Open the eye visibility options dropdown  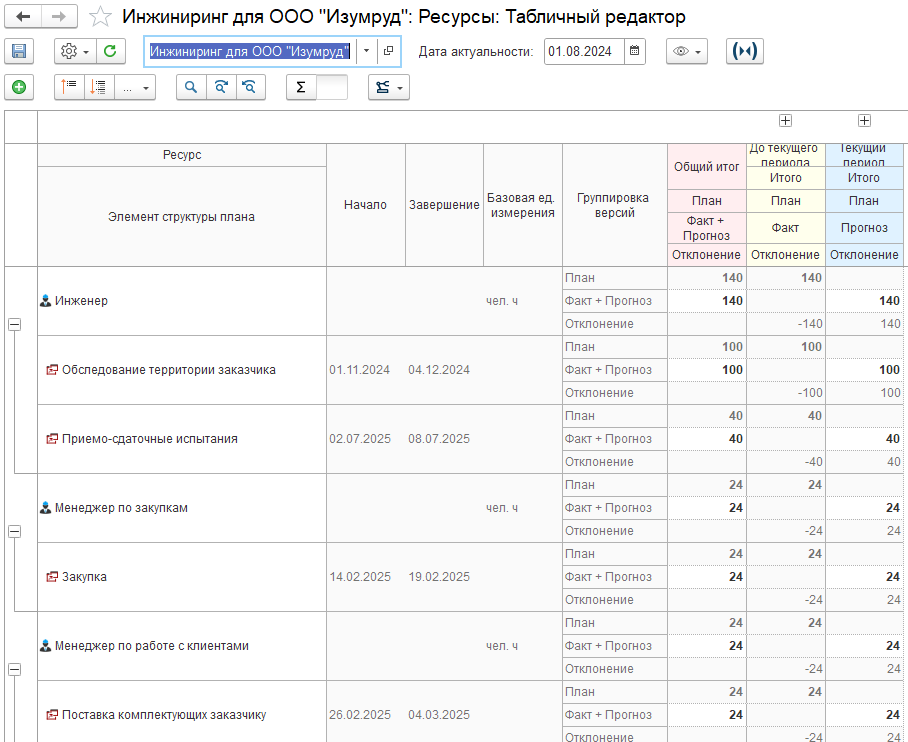pos(686,51)
